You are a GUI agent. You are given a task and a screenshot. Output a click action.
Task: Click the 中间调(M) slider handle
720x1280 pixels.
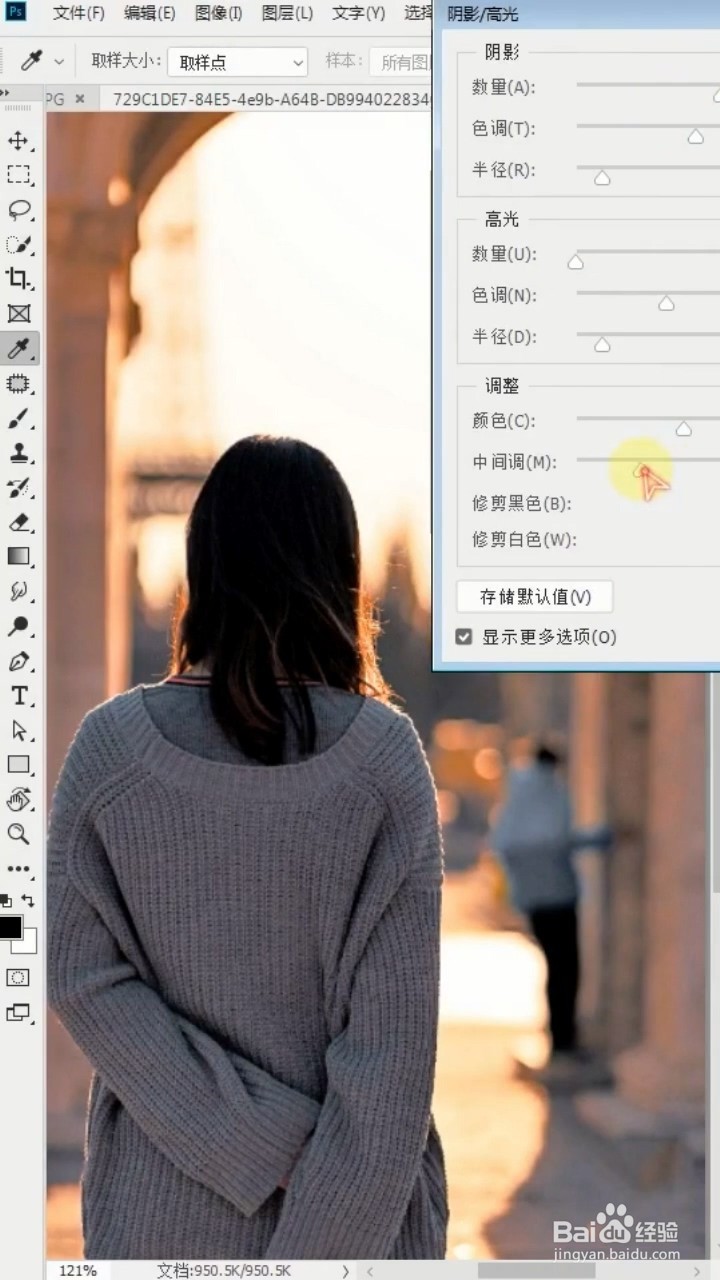click(641, 470)
